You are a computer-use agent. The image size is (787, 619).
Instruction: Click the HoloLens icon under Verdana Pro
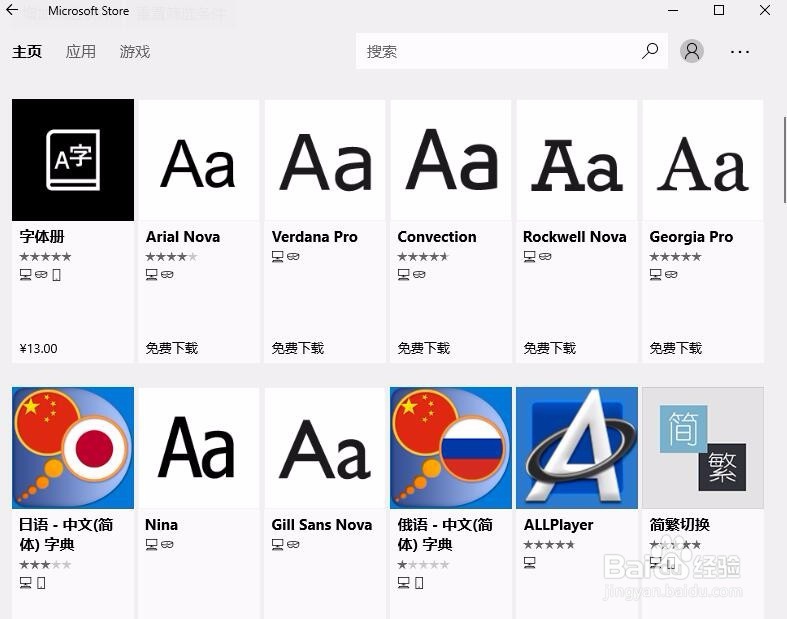(x=294, y=257)
